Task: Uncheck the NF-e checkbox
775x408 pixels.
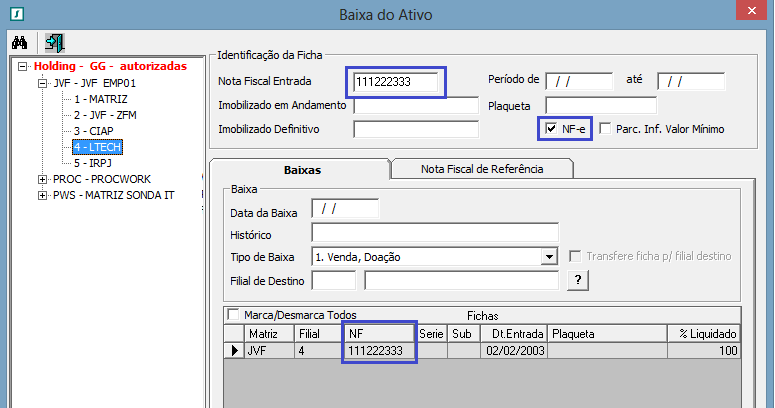Action: coord(551,129)
